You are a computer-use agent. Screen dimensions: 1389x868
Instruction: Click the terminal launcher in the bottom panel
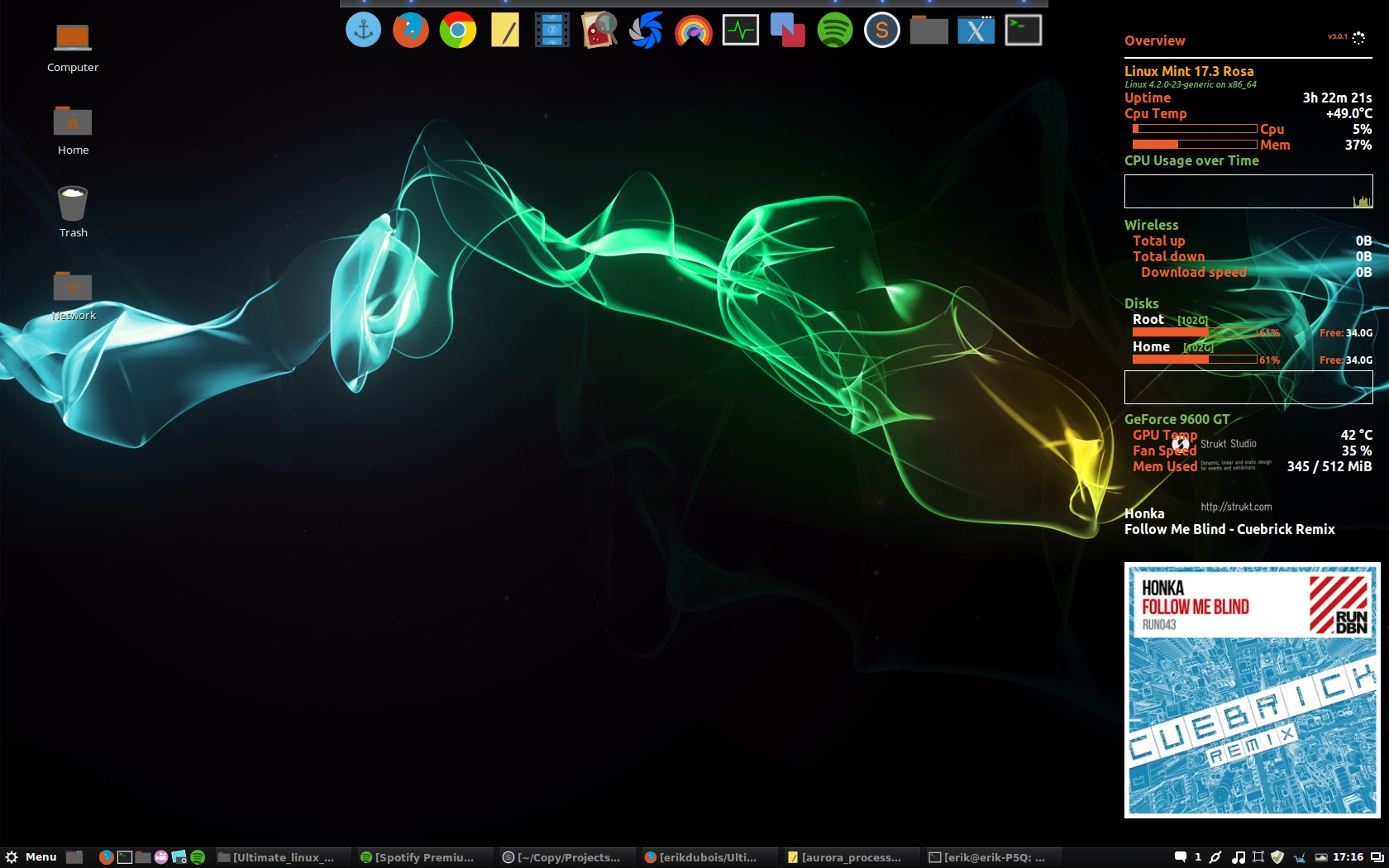(x=124, y=857)
